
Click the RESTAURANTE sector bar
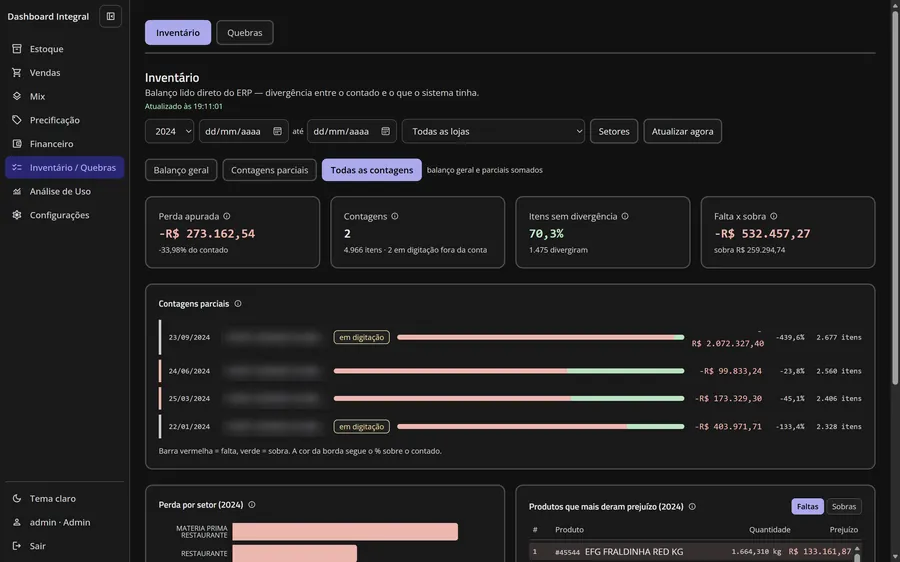click(294, 553)
